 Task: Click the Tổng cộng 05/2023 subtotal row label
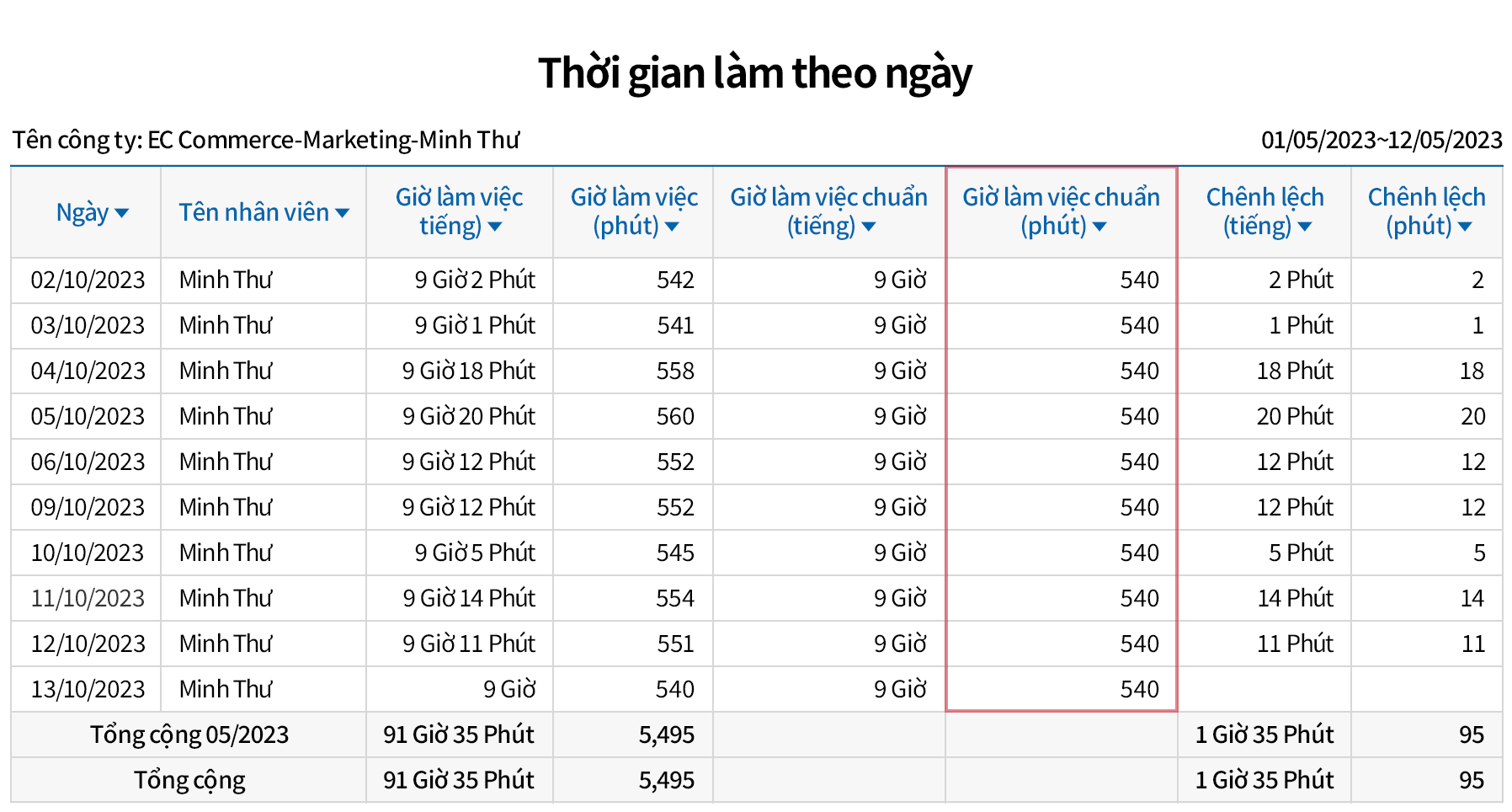[x=189, y=735]
